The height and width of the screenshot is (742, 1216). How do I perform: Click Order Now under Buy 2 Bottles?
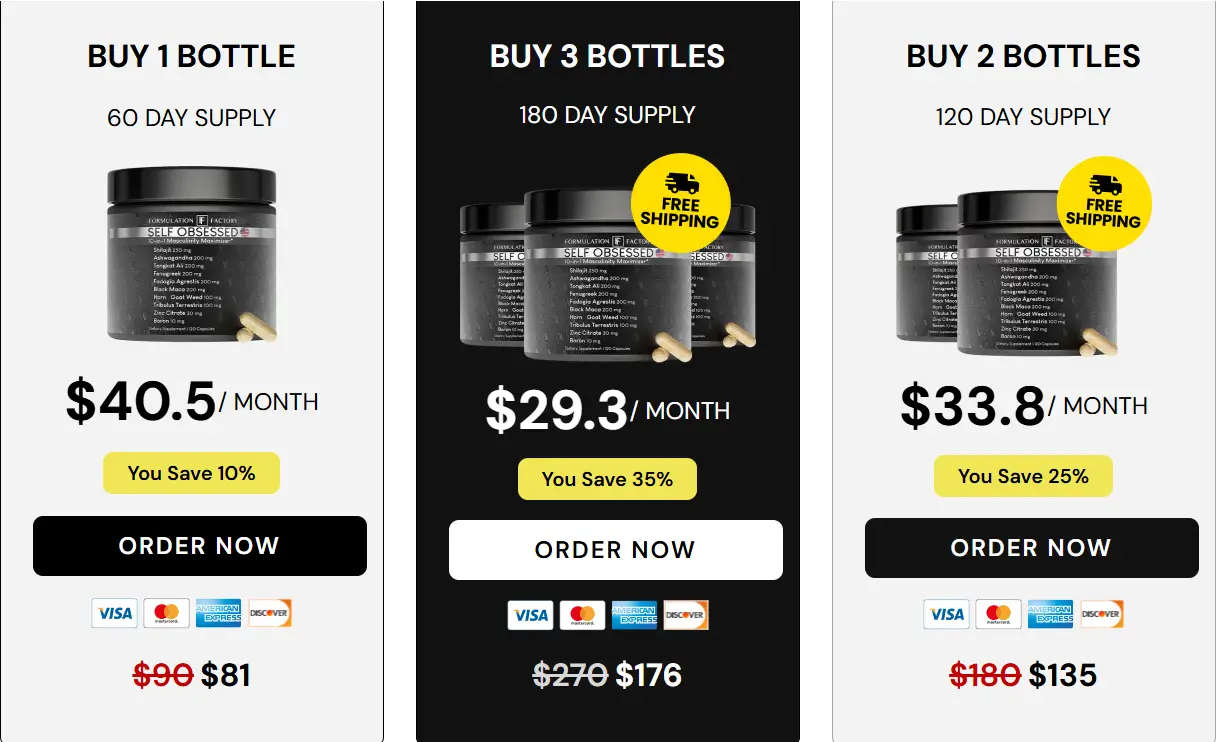tap(1032, 548)
